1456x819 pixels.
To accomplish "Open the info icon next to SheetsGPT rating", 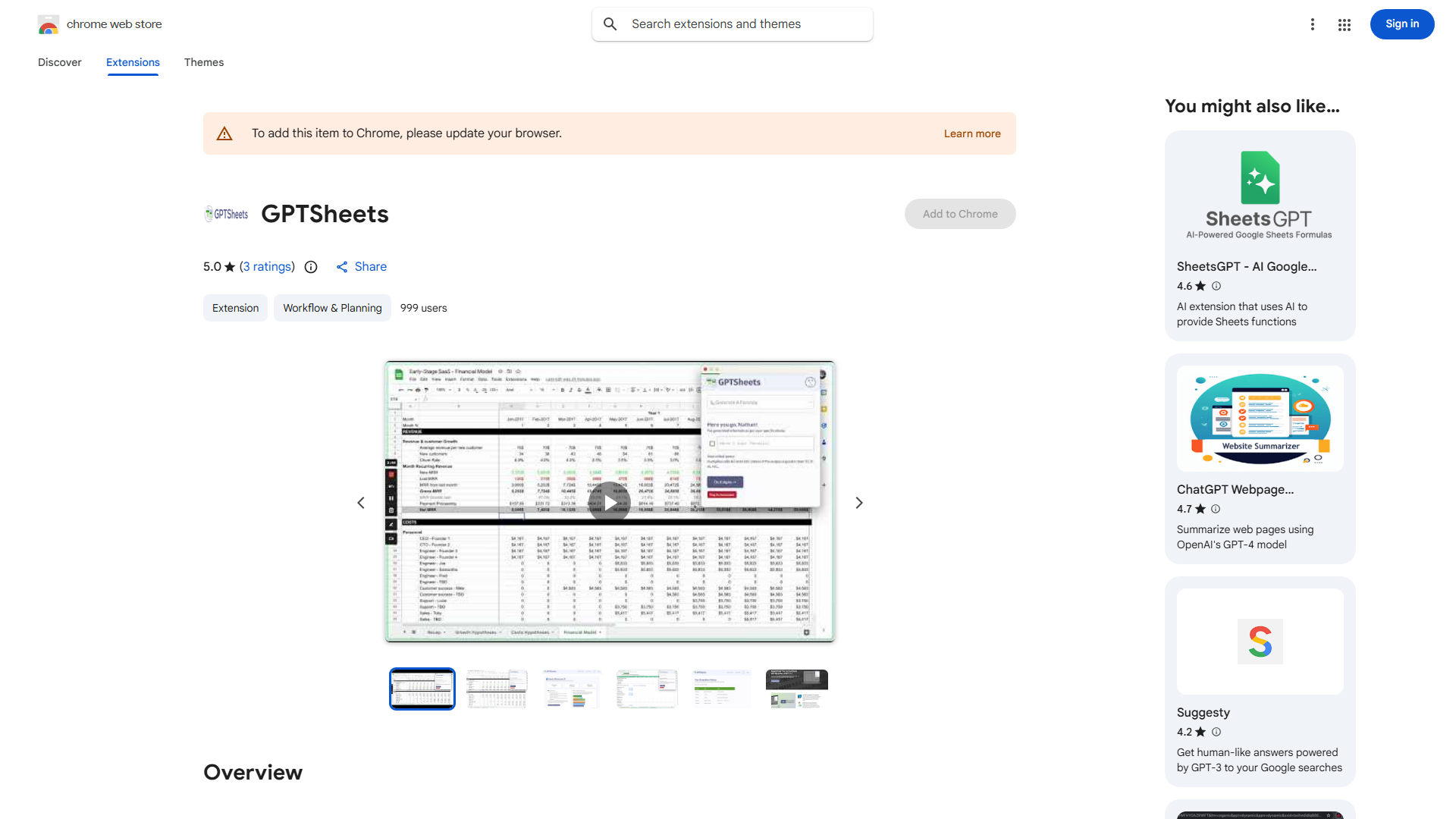I will pos(1216,286).
